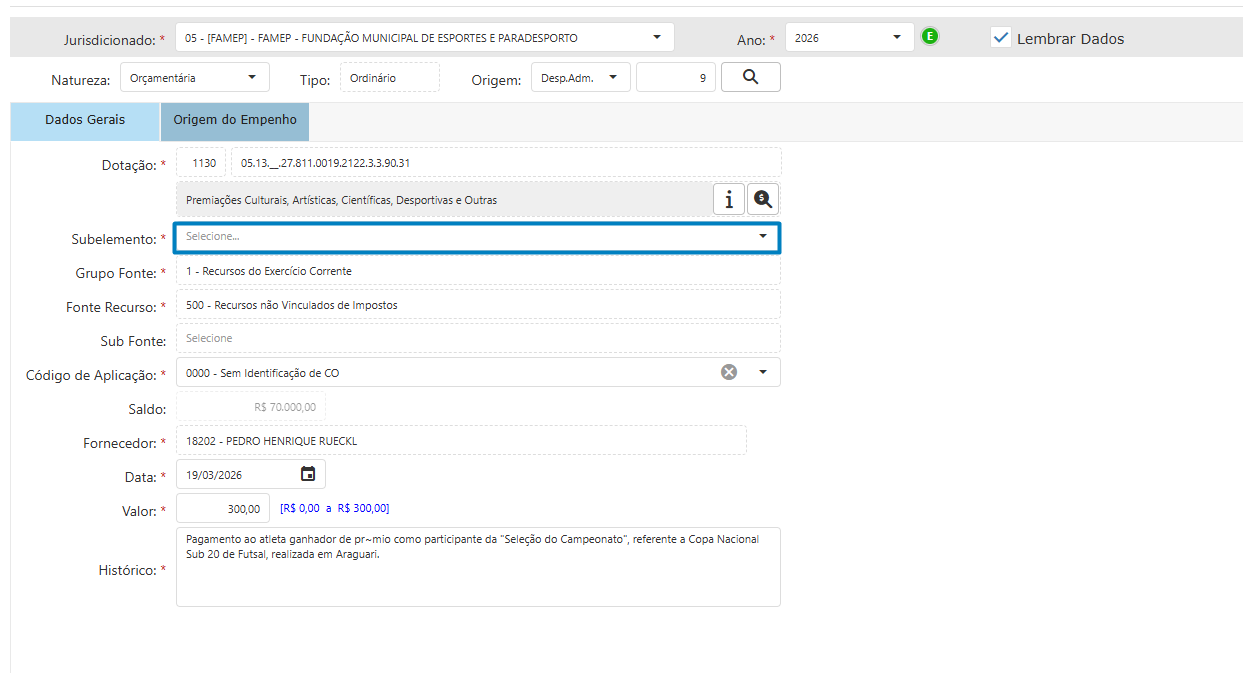Image resolution: width=1243 pixels, height=673 pixels.
Task: Click the Origem number field showing 9
Action: pyautogui.click(x=676, y=77)
